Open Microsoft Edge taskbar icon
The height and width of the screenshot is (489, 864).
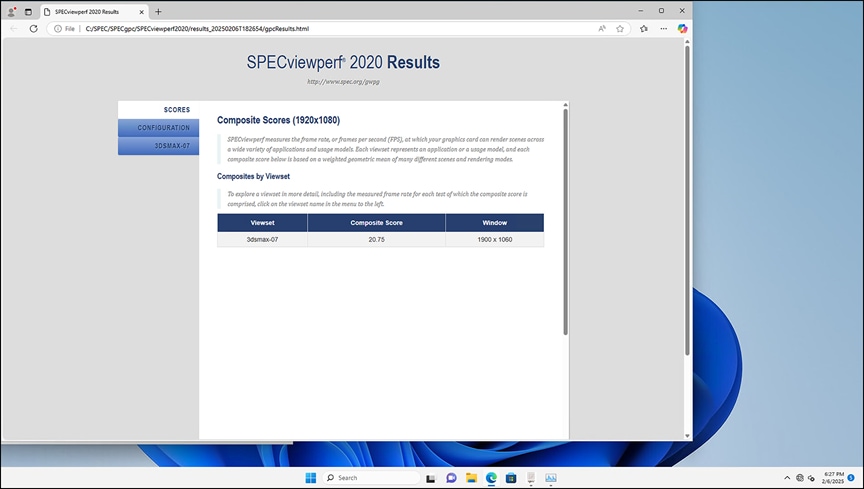[x=491, y=478]
